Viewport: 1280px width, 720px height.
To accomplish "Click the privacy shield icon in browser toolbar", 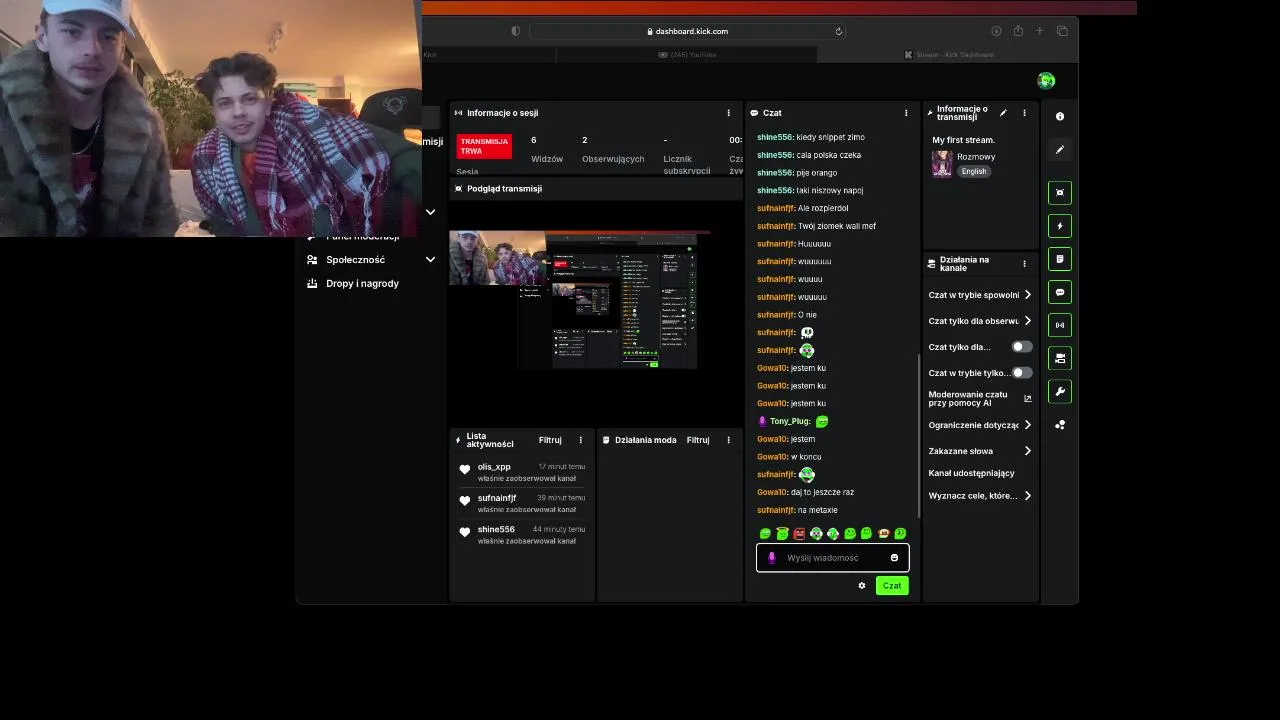I will click(x=516, y=31).
